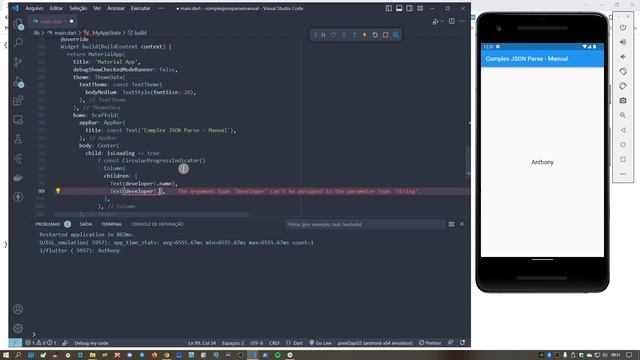The image size is (640, 360).
Task: Click Step Over in the debug toolbar
Action: click(333, 35)
